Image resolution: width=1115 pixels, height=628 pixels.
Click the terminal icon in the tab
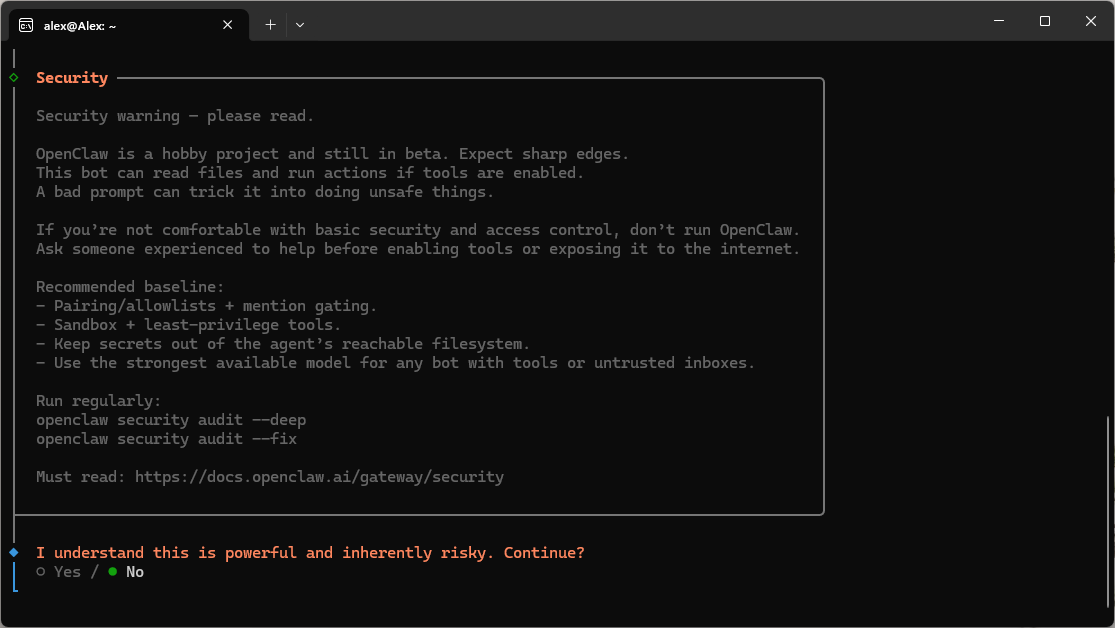pos(26,25)
